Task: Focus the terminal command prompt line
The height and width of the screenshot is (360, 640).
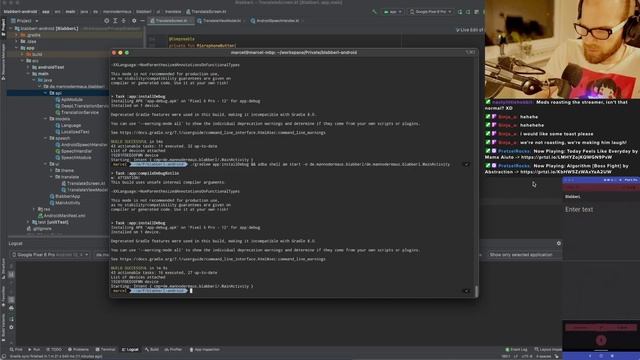Action: pyautogui.click(x=290, y=291)
